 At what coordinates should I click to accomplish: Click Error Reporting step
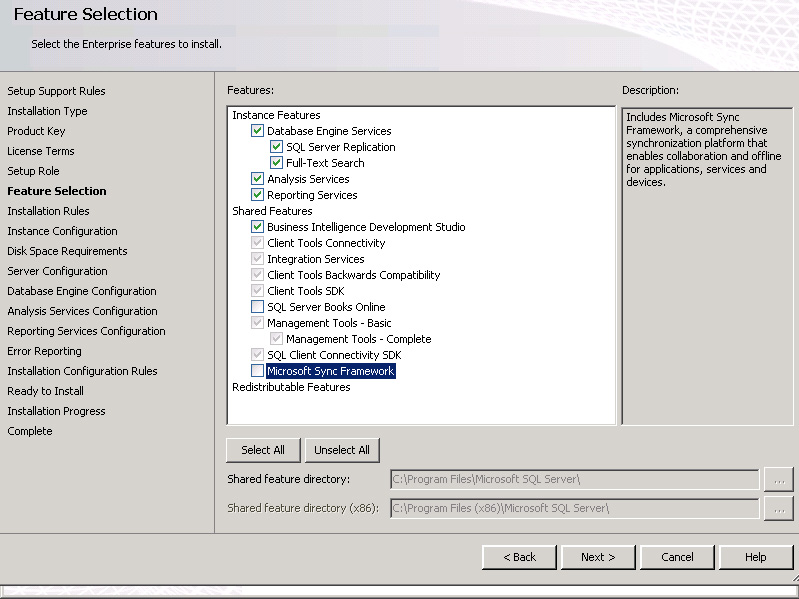(x=44, y=351)
